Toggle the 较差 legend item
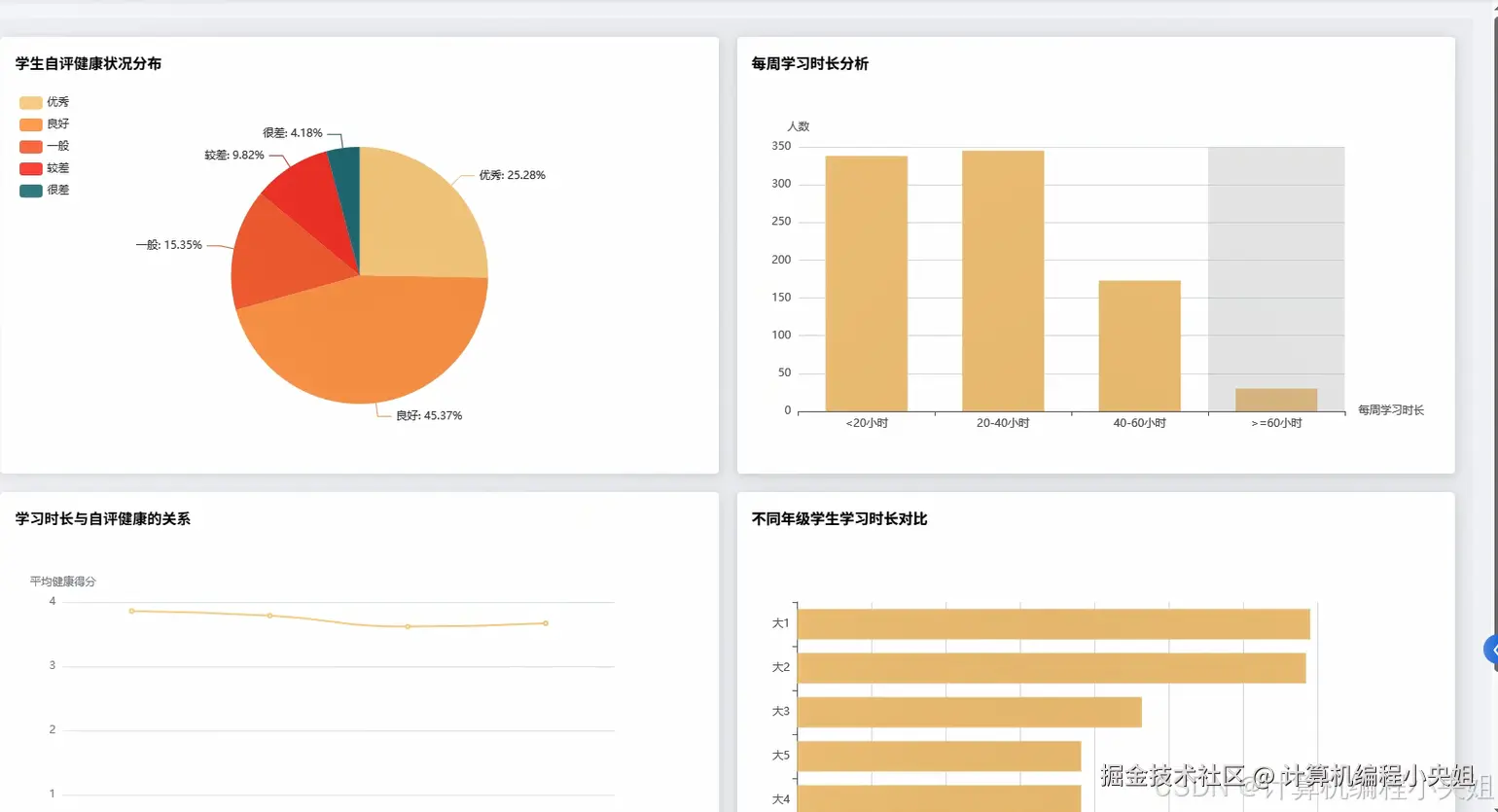This screenshot has height=812, width=1498. (45, 168)
